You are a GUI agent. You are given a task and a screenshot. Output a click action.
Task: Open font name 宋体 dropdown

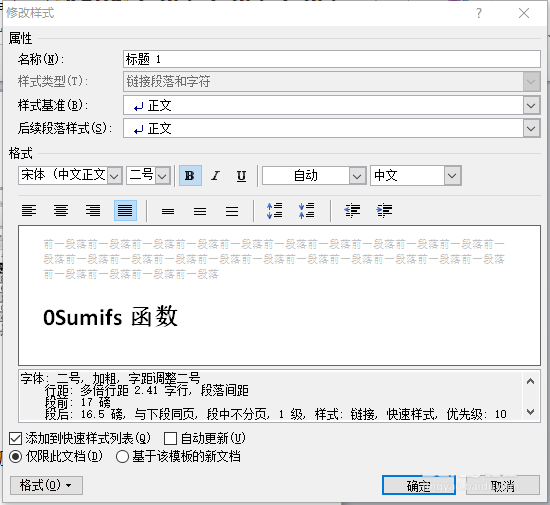[x=114, y=175]
